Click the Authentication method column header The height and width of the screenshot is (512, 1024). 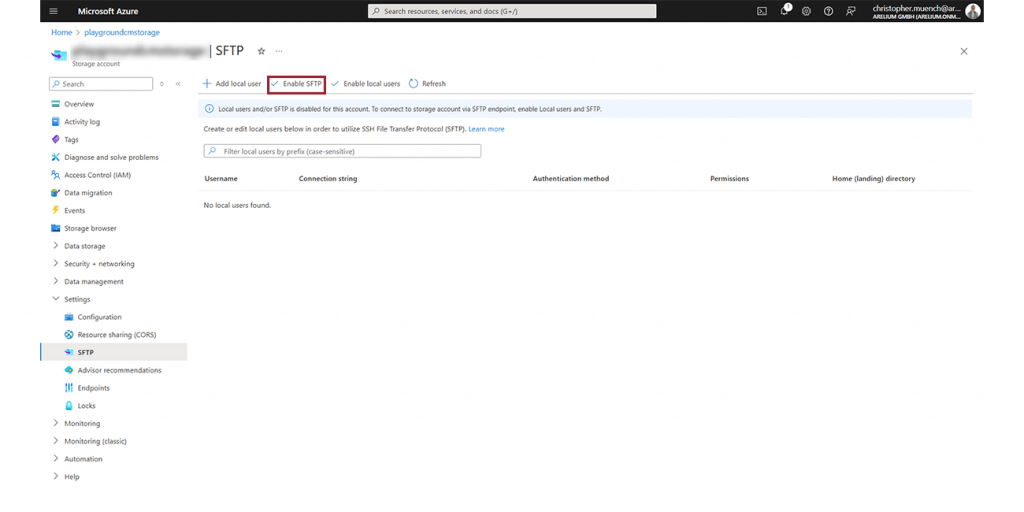click(x=571, y=179)
